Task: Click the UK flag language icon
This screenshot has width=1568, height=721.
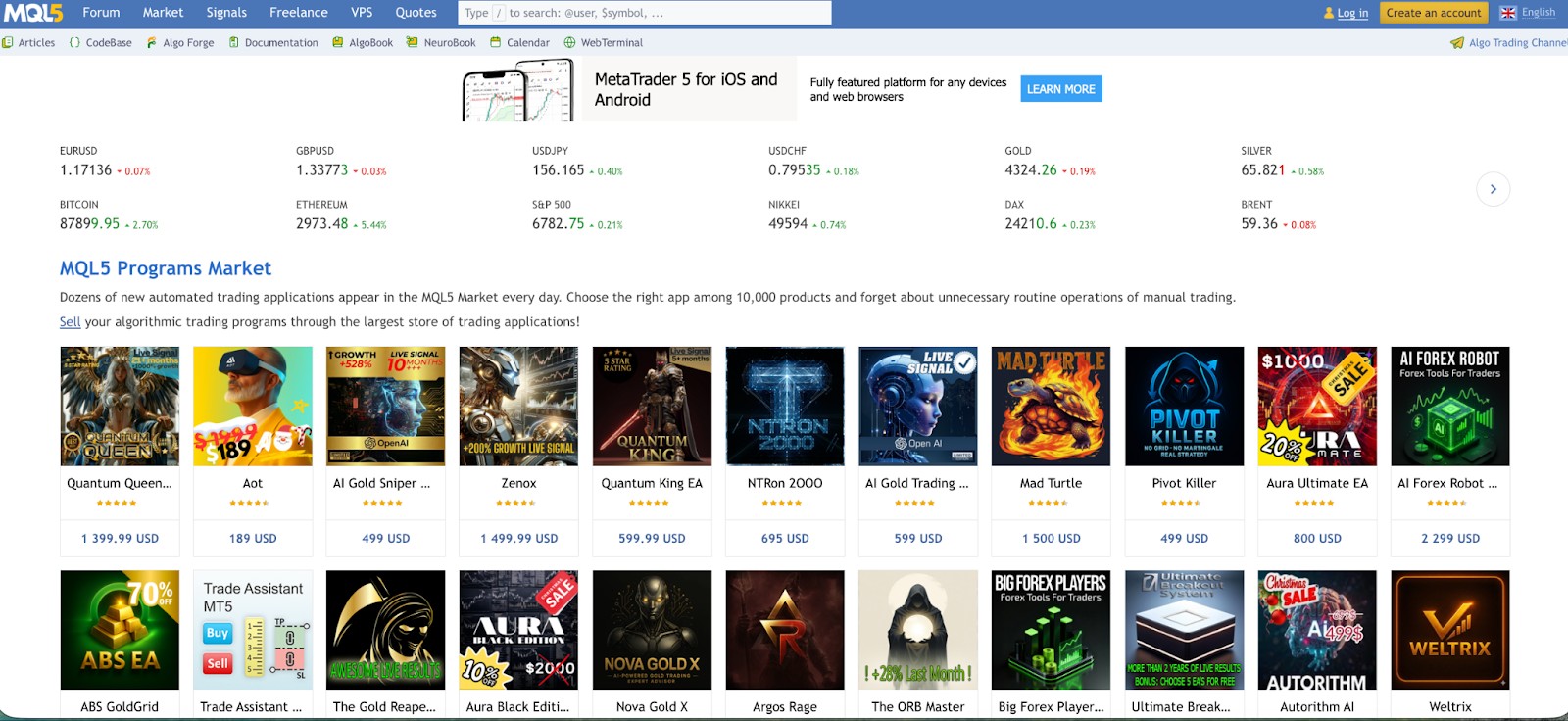Action: (1508, 13)
